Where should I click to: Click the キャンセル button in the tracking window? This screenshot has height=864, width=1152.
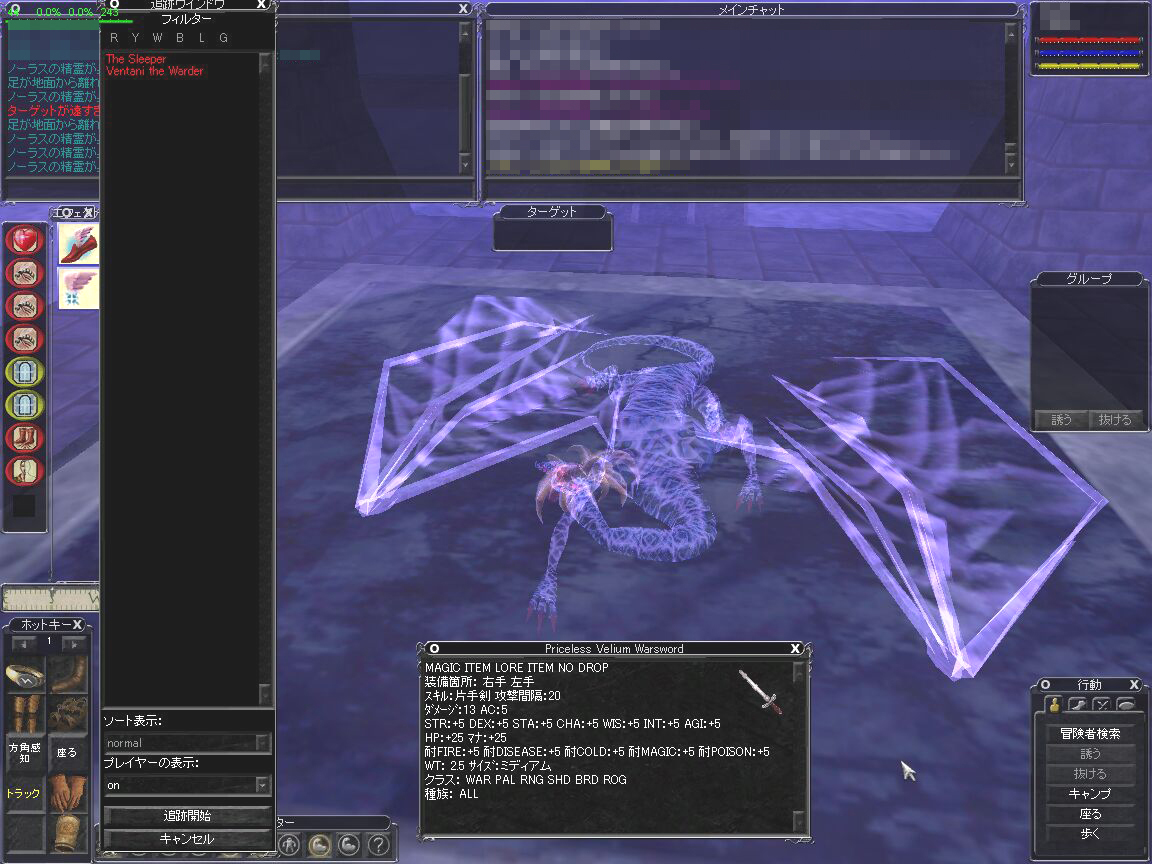[187, 838]
